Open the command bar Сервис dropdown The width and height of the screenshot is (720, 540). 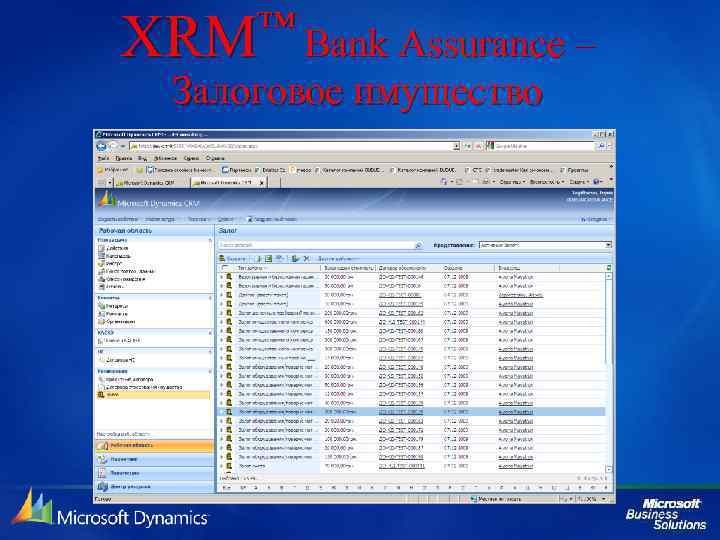[579, 182]
